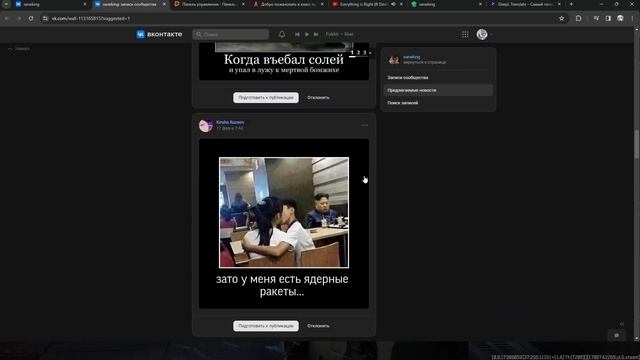Open the post author's name link

click(230, 122)
